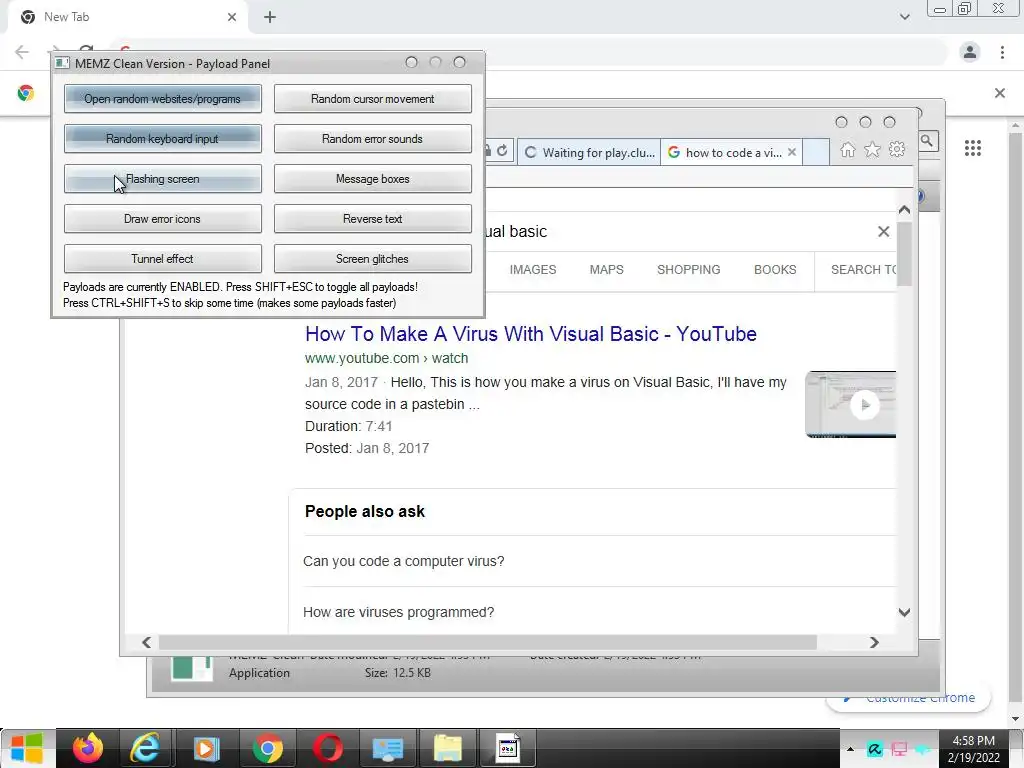Enable the Screen glitches payload
Image resolution: width=1024 pixels, height=768 pixels.
coord(372,259)
